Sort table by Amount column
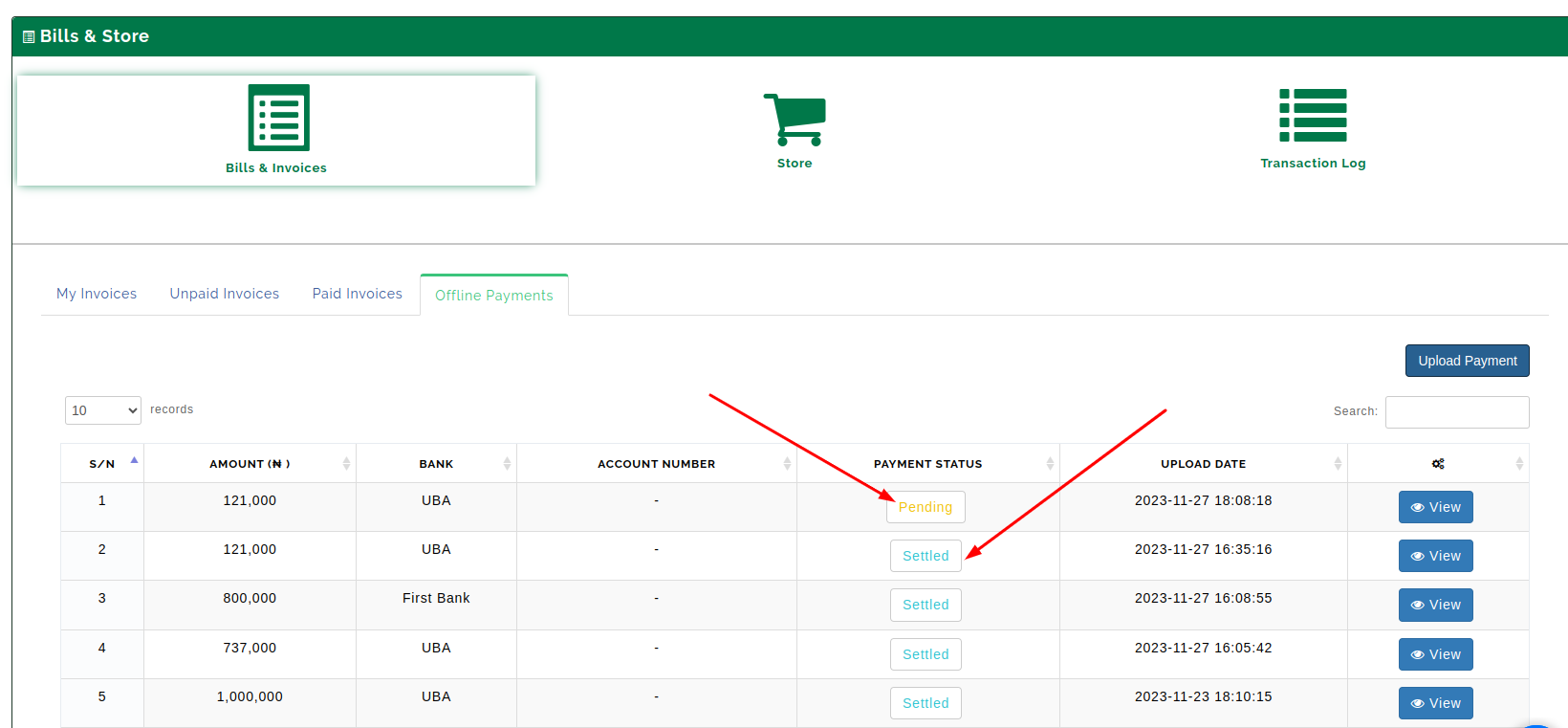The width and height of the screenshot is (1568, 728). point(250,464)
